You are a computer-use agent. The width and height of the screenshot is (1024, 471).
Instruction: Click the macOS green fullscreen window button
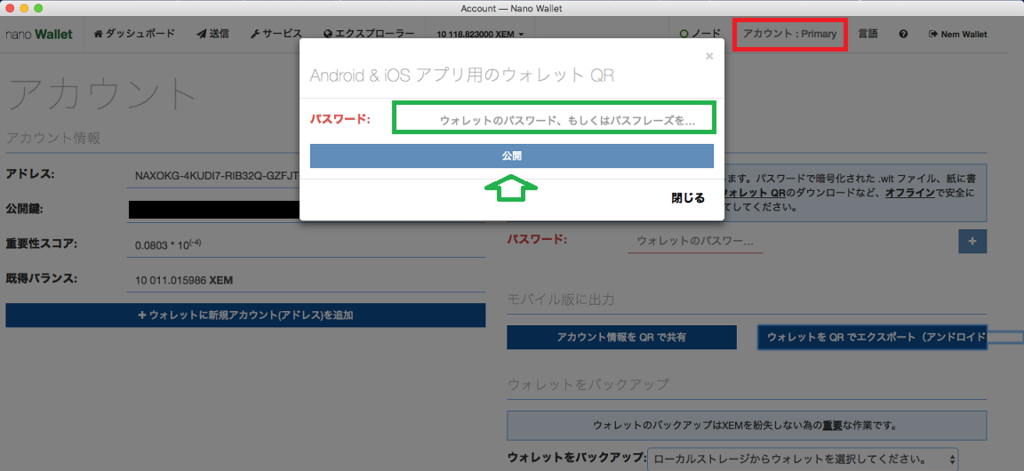point(37,8)
